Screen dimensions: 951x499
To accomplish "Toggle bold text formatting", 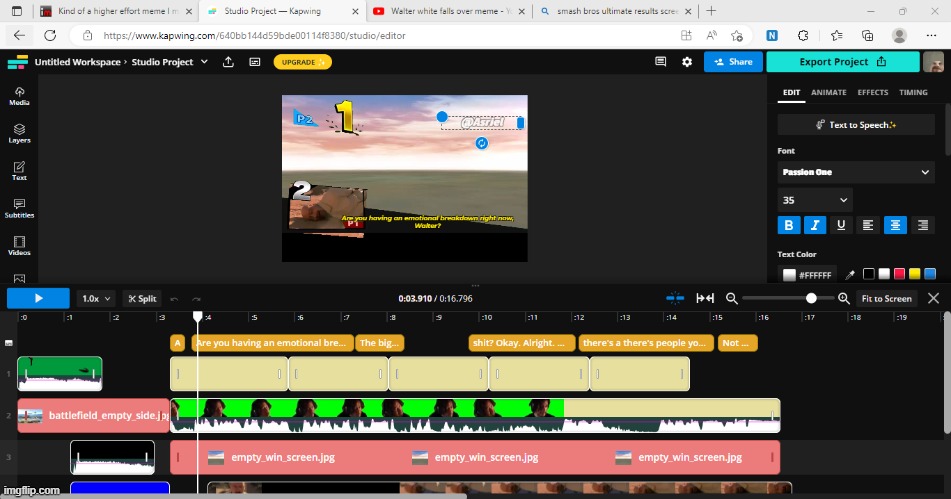I will pyautogui.click(x=788, y=225).
